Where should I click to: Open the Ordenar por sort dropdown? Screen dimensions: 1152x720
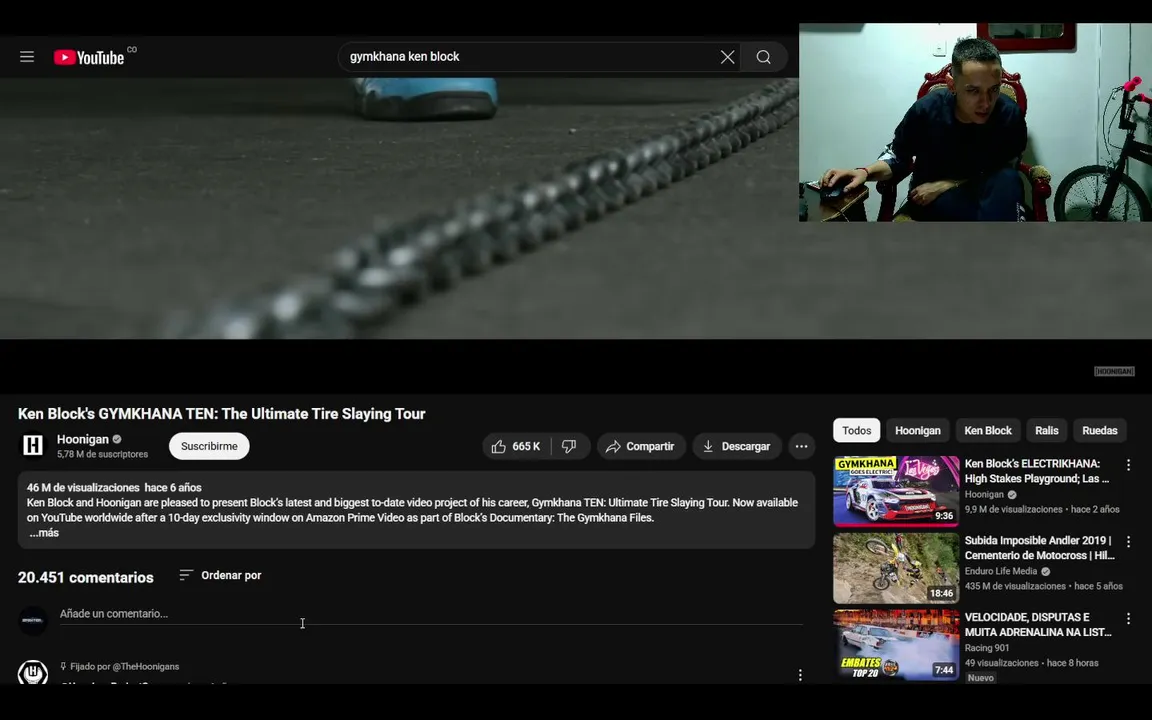(x=220, y=575)
